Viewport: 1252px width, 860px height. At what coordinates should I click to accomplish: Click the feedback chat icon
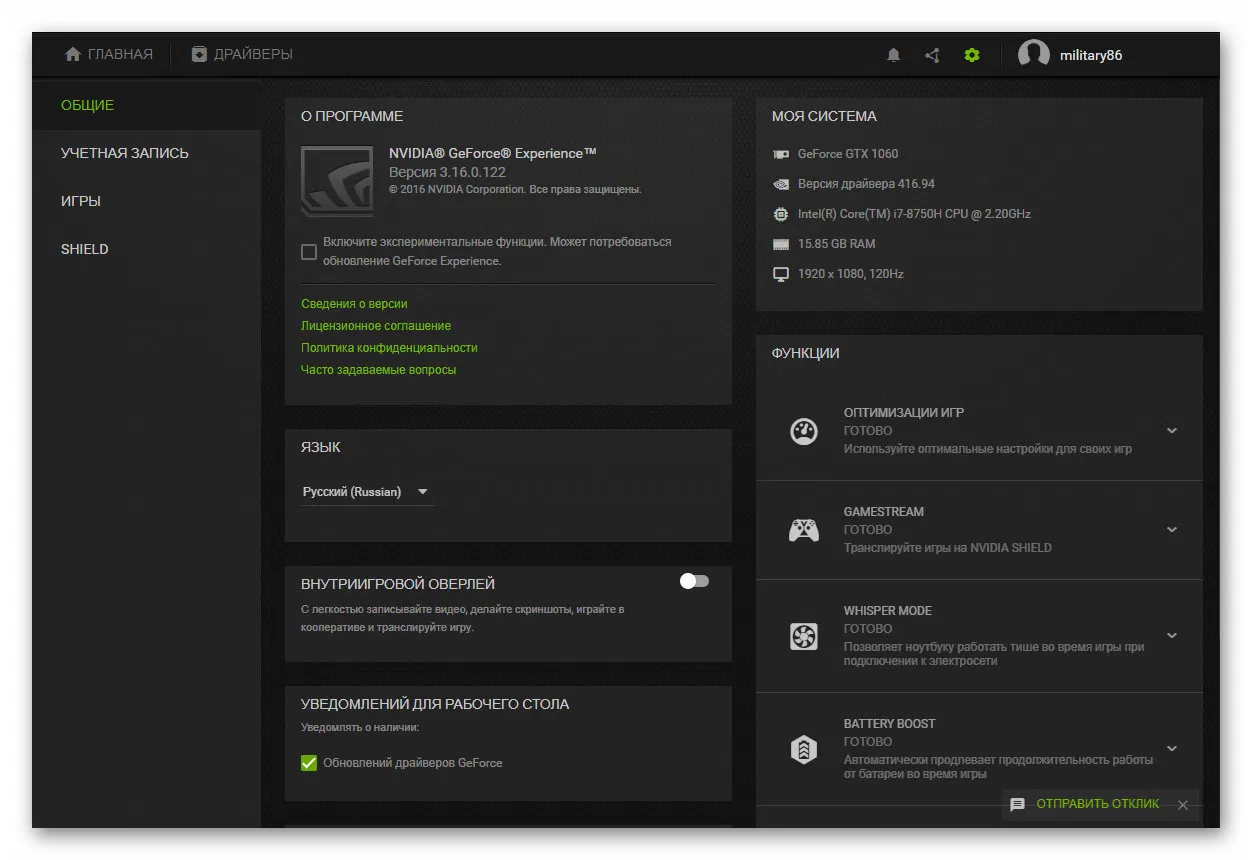click(1018, 804)
